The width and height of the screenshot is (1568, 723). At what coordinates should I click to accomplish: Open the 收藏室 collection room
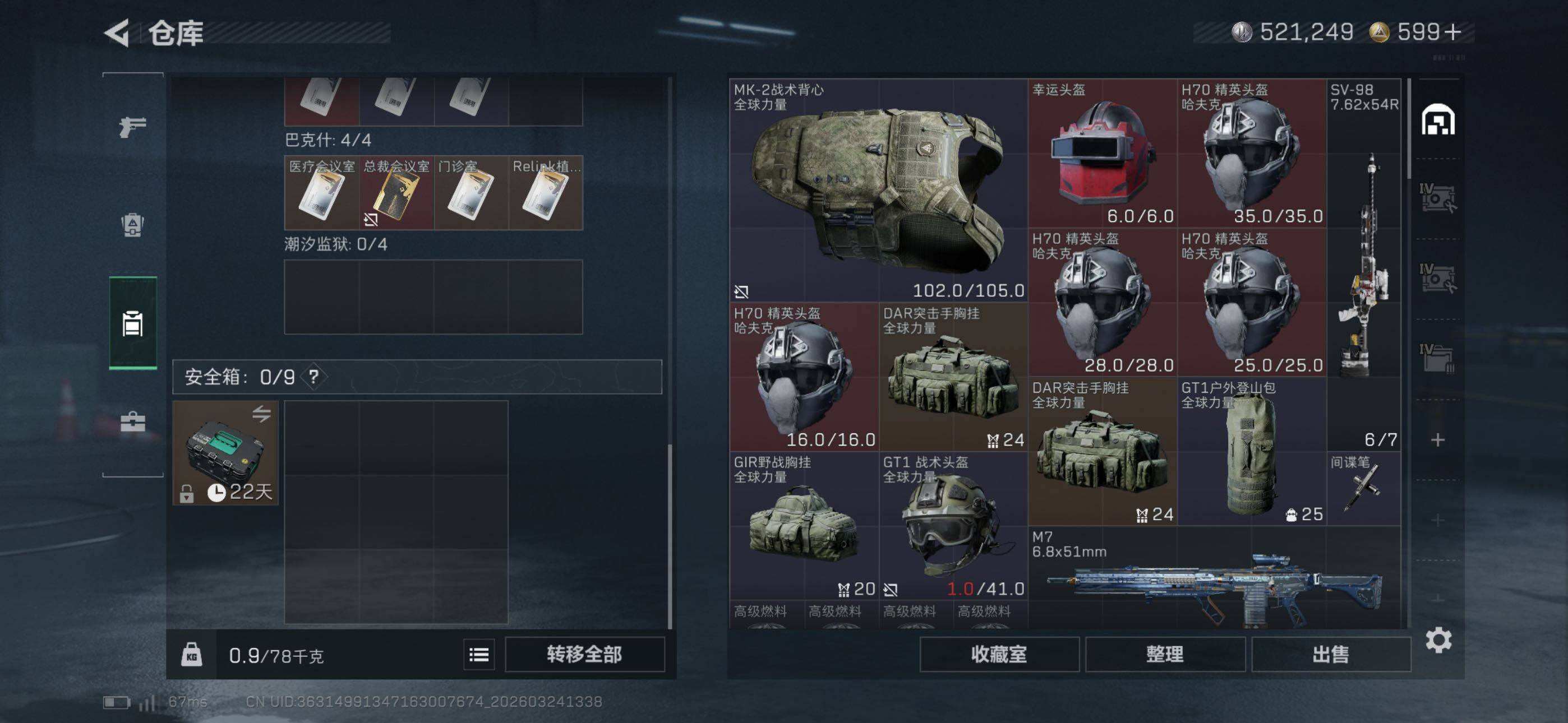coord(999,654)
